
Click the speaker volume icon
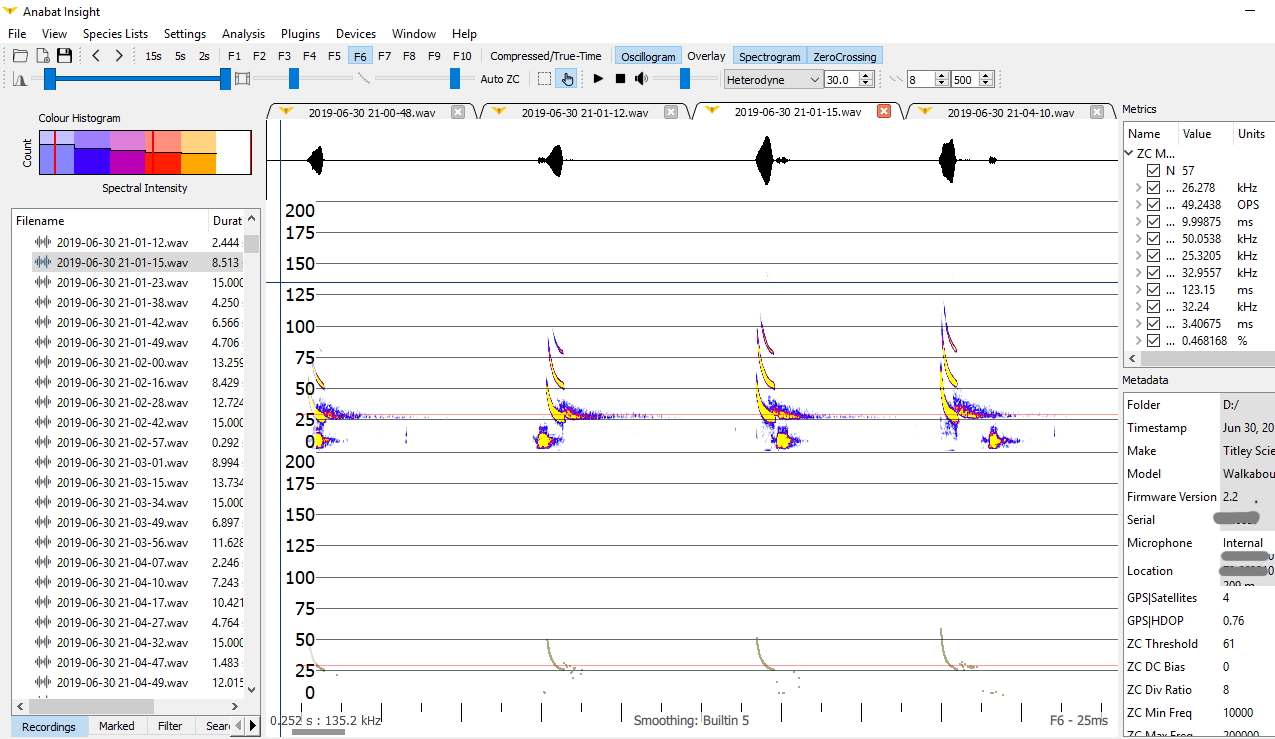click(x=639, y=79)
